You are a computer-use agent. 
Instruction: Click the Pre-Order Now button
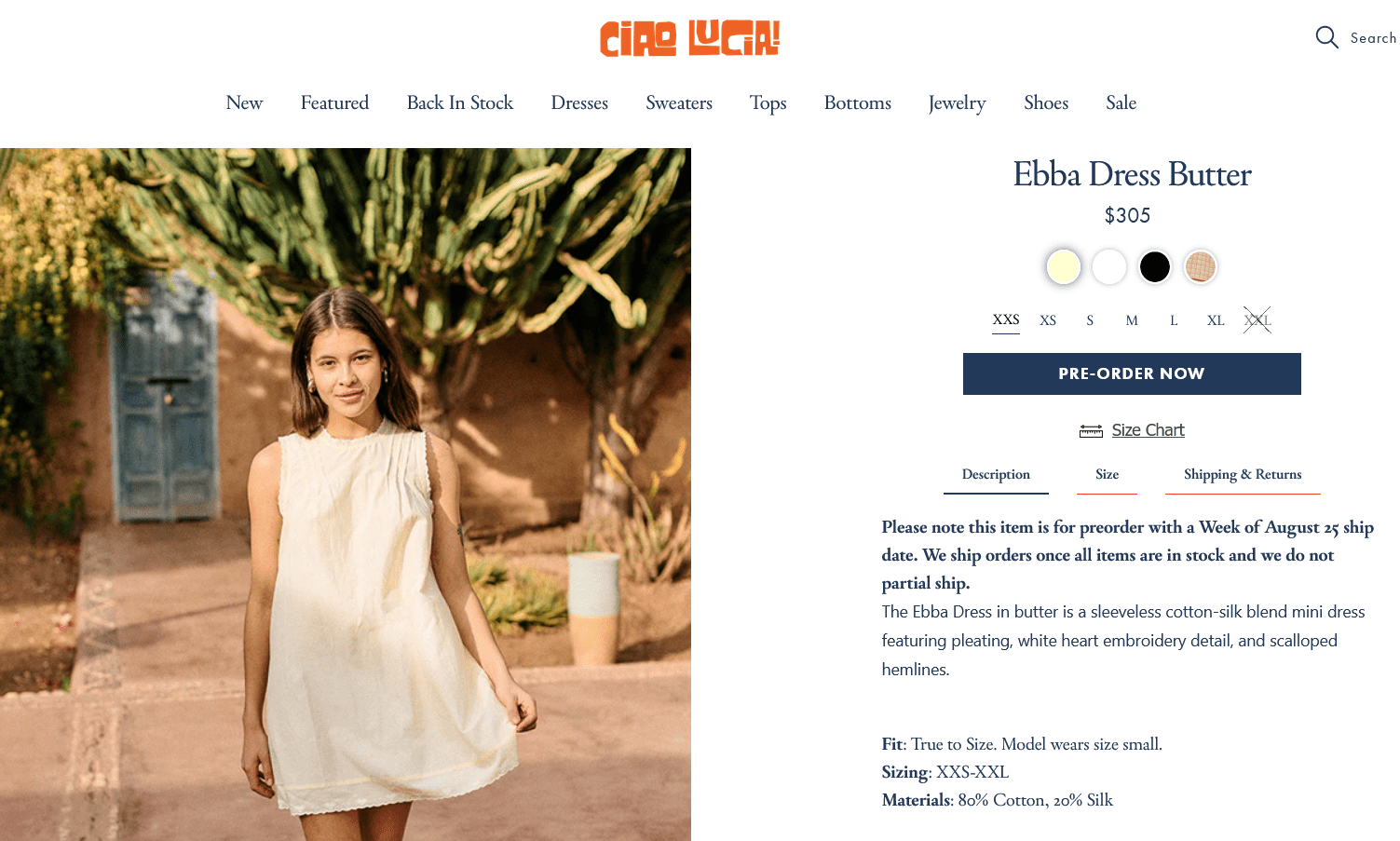click(1132, 373)
